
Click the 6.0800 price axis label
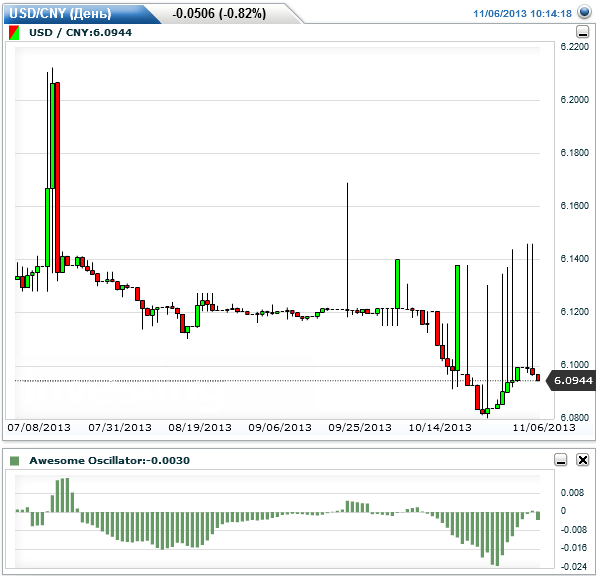tap(574, 417)
